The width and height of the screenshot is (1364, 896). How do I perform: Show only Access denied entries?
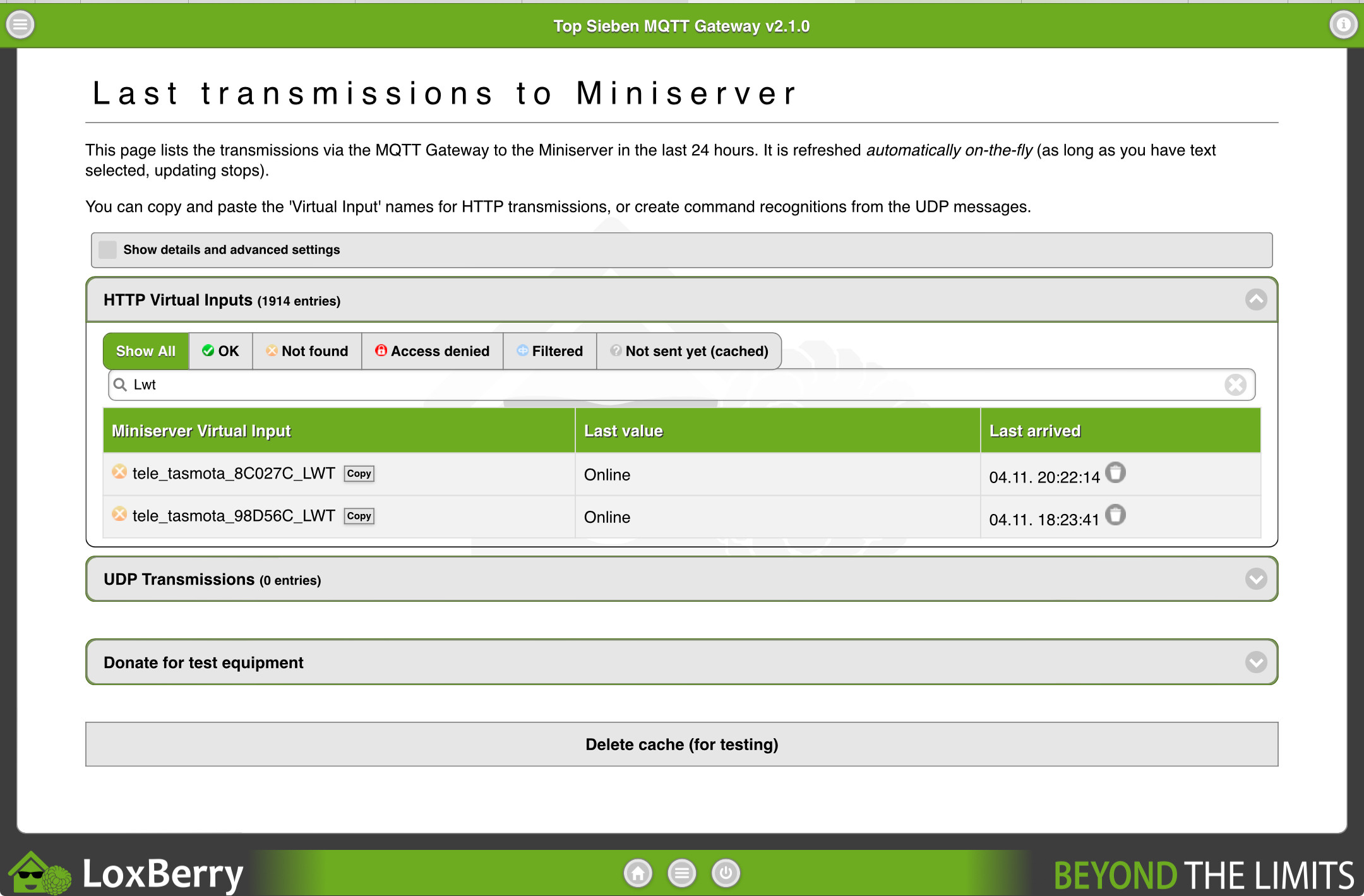pyautogui.click(x=432, y=351)
